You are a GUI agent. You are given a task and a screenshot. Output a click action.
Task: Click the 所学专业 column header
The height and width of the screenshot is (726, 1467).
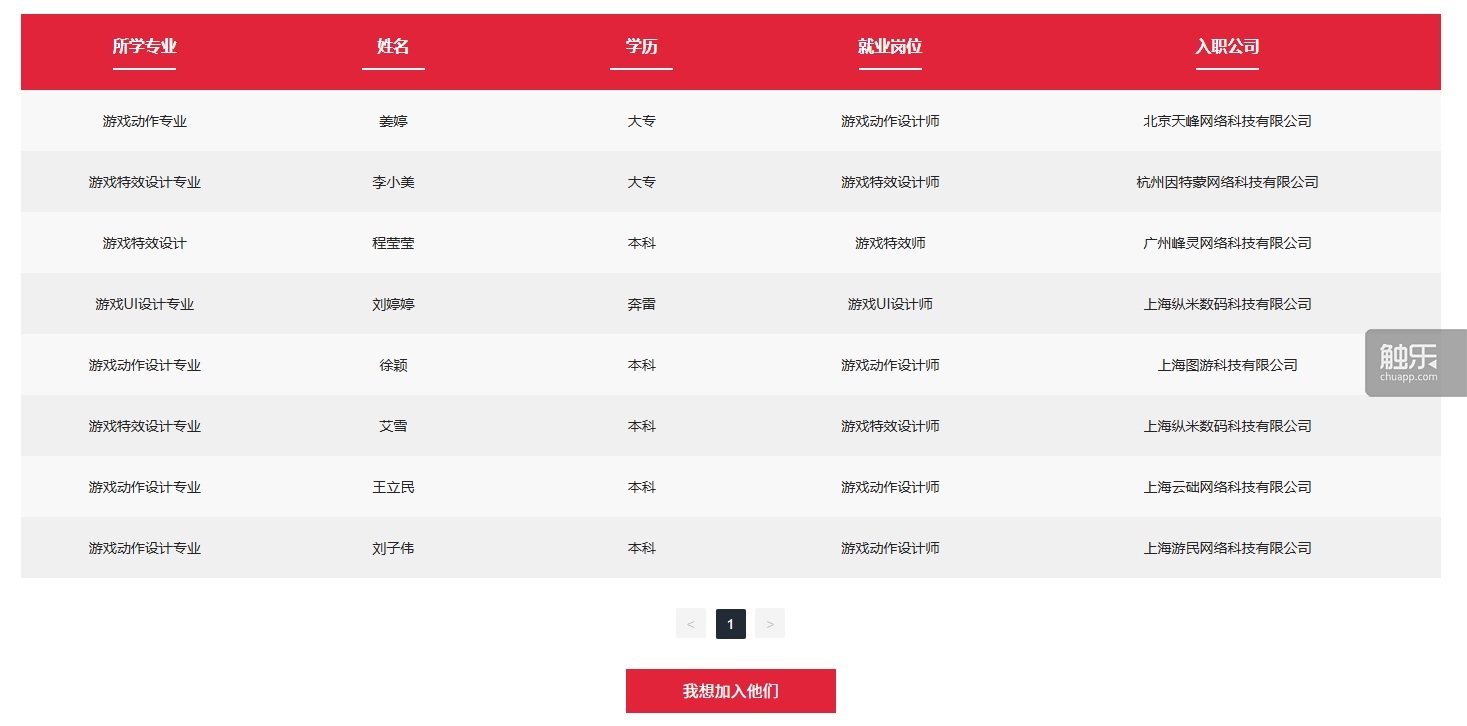tap(144, 46)
